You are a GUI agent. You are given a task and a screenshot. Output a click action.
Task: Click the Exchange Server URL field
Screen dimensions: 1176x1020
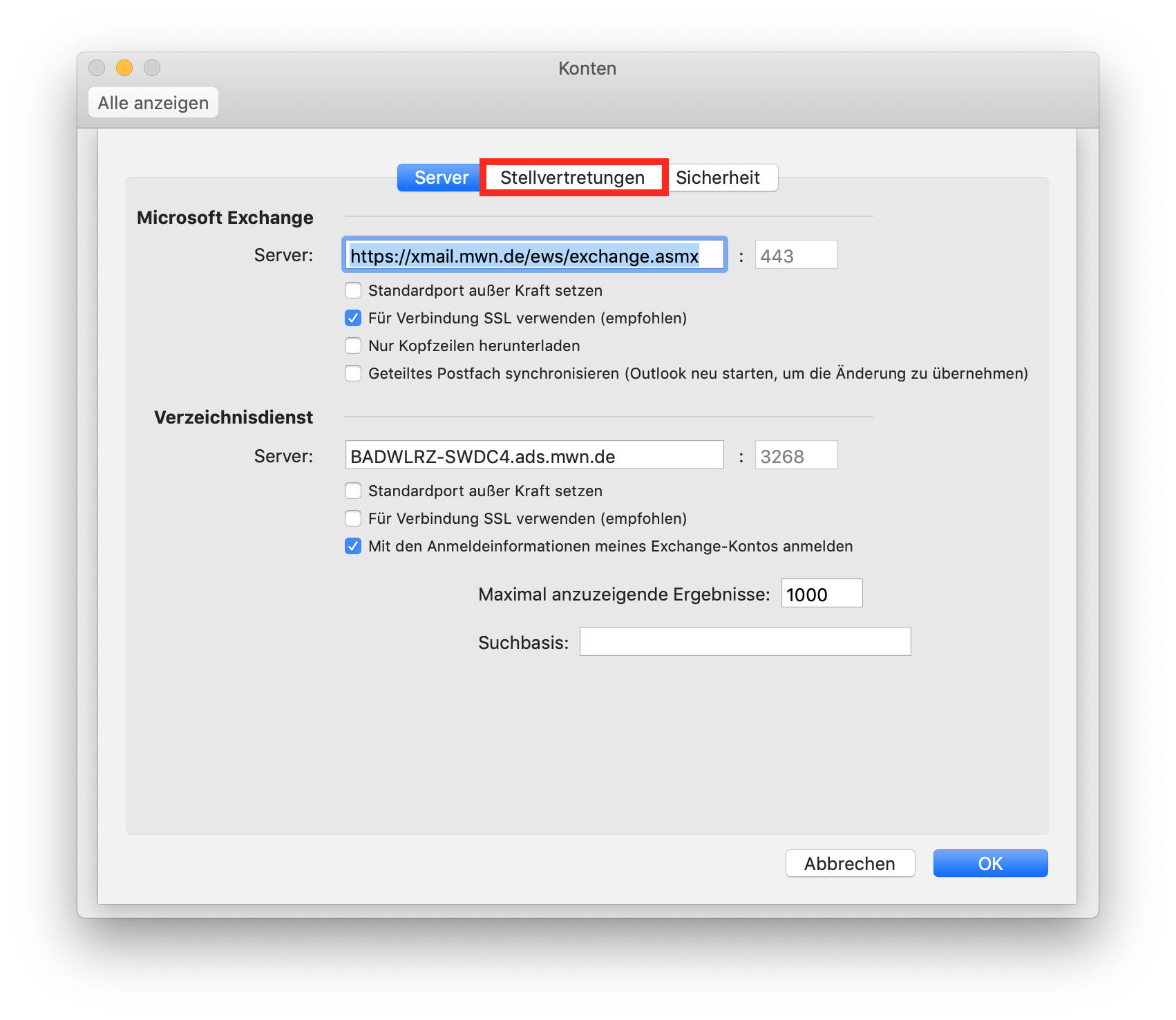click(534, 254)
